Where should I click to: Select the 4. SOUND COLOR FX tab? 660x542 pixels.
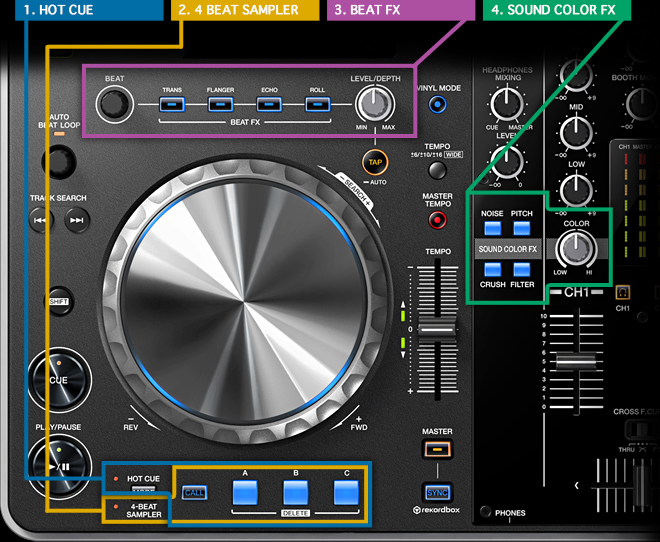[557, 10]
